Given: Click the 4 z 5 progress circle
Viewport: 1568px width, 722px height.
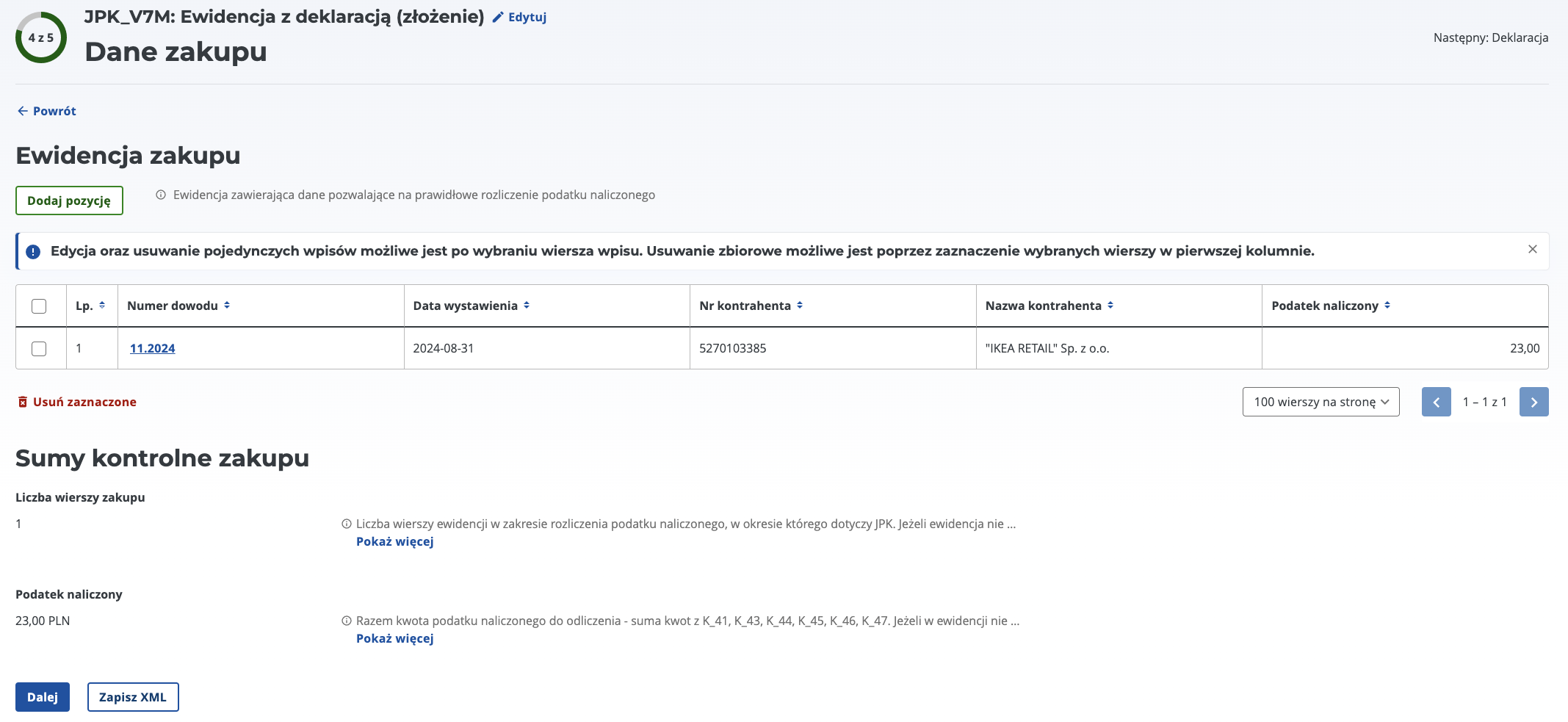Looking at the screenshot, I should point(41,37).
